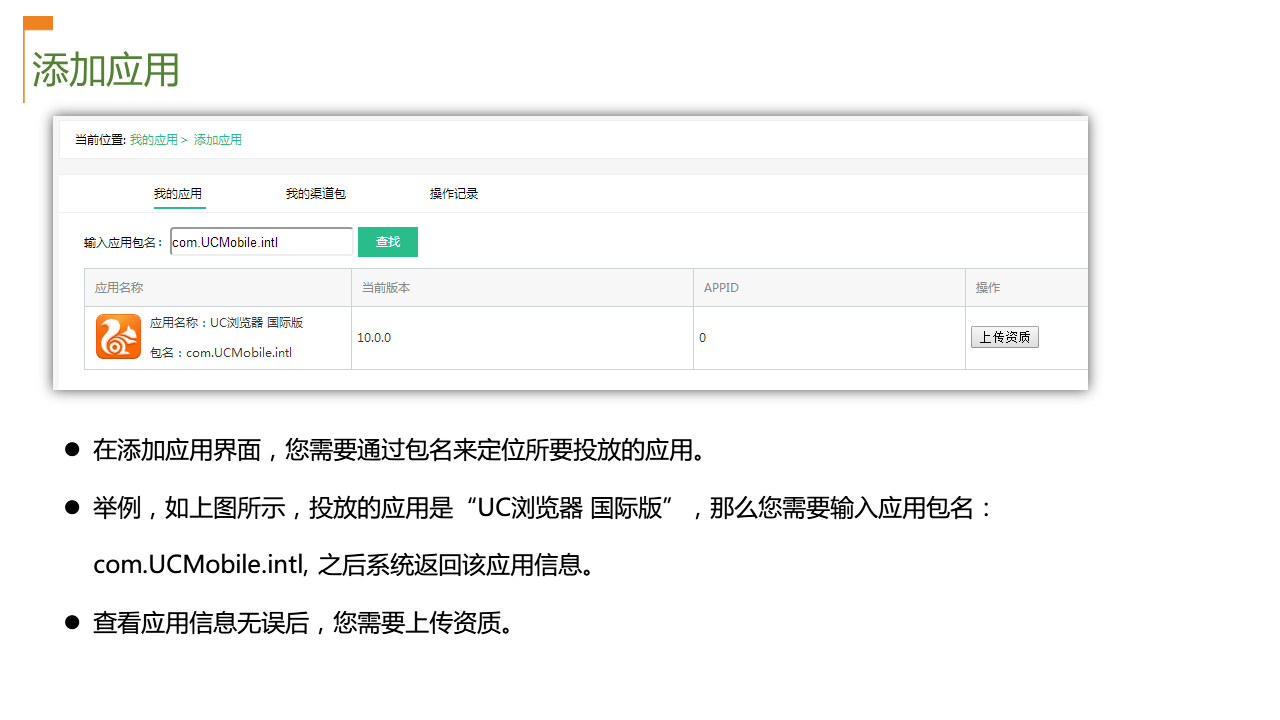Switch to the 我的渠道包 tab
1280x720 pixels.
315,194
